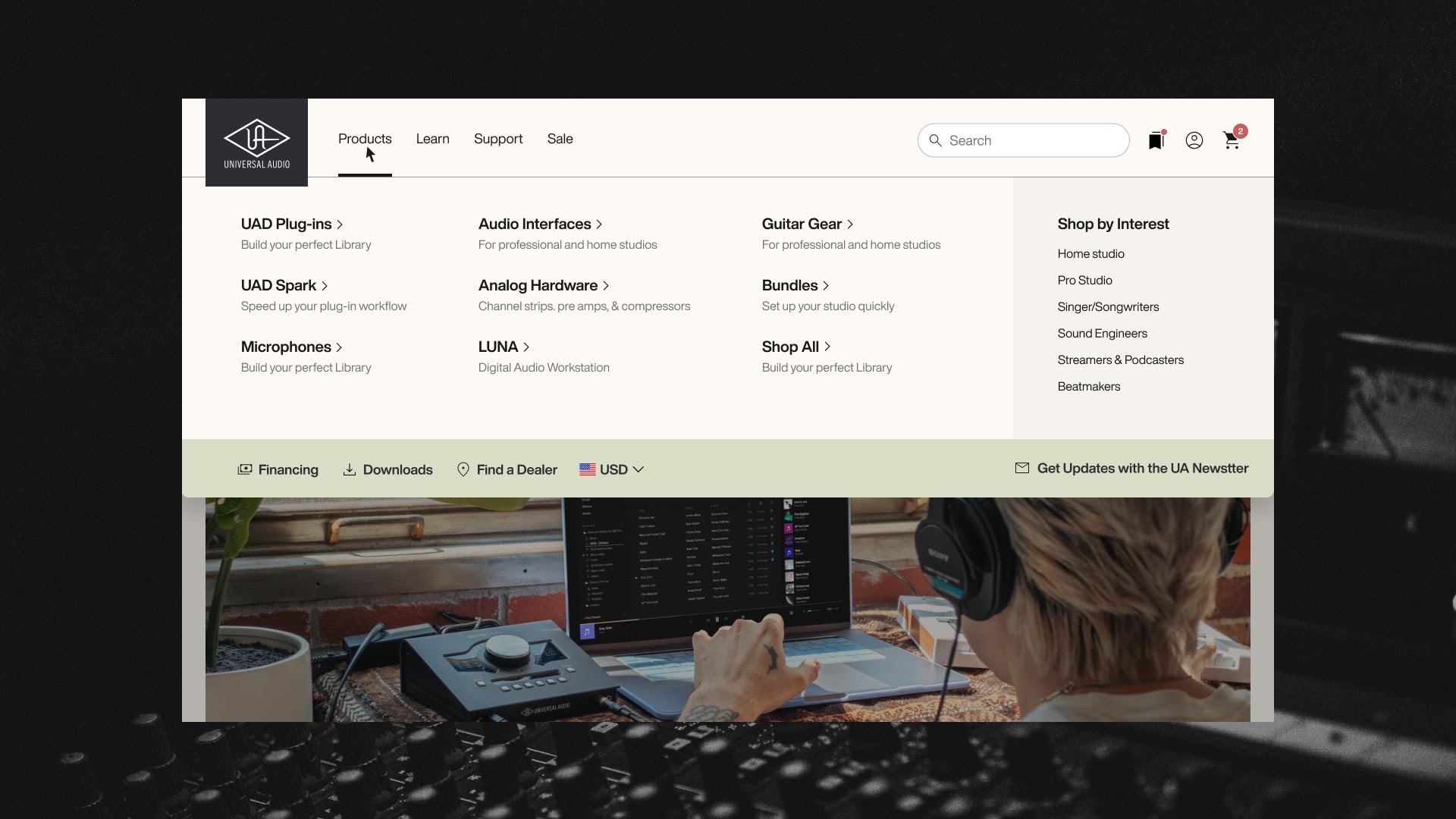This screenshot has width=1456, height=819.
Task: Click the Find a Dealer pin icon
Action: pyautogui.click(x=463, y=469)
